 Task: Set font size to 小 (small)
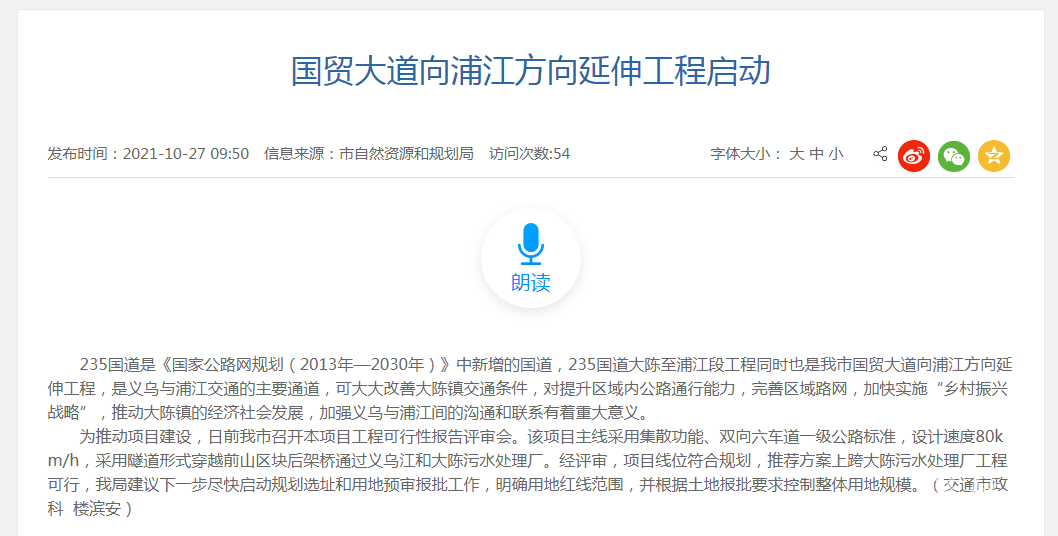(835, 154)
